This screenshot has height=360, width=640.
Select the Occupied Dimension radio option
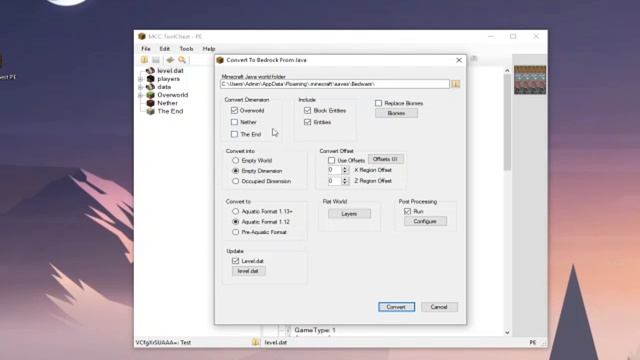[236, 181]
